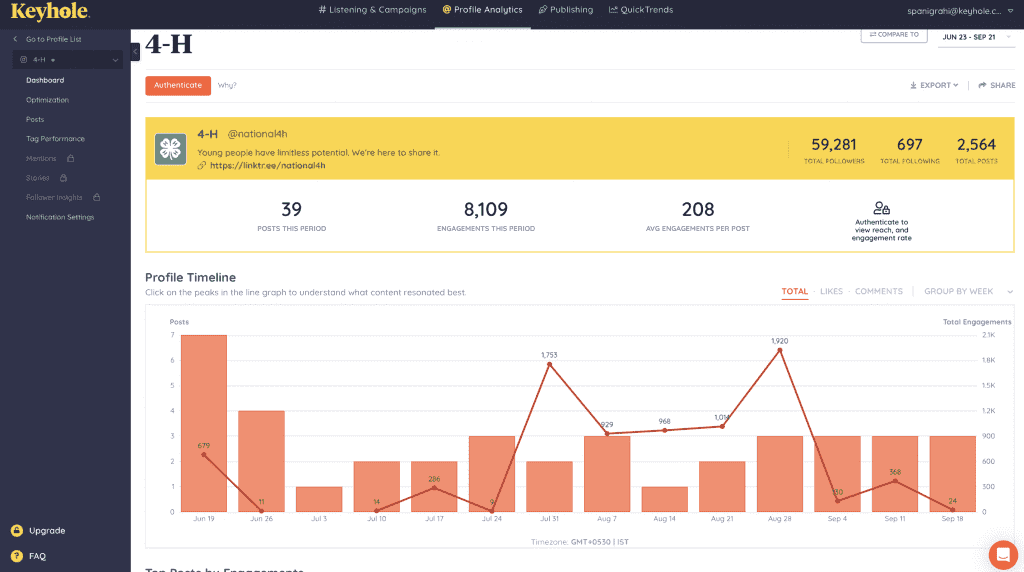
Task: Open Profile Analytics tab
Action: (x=483, y=10)
